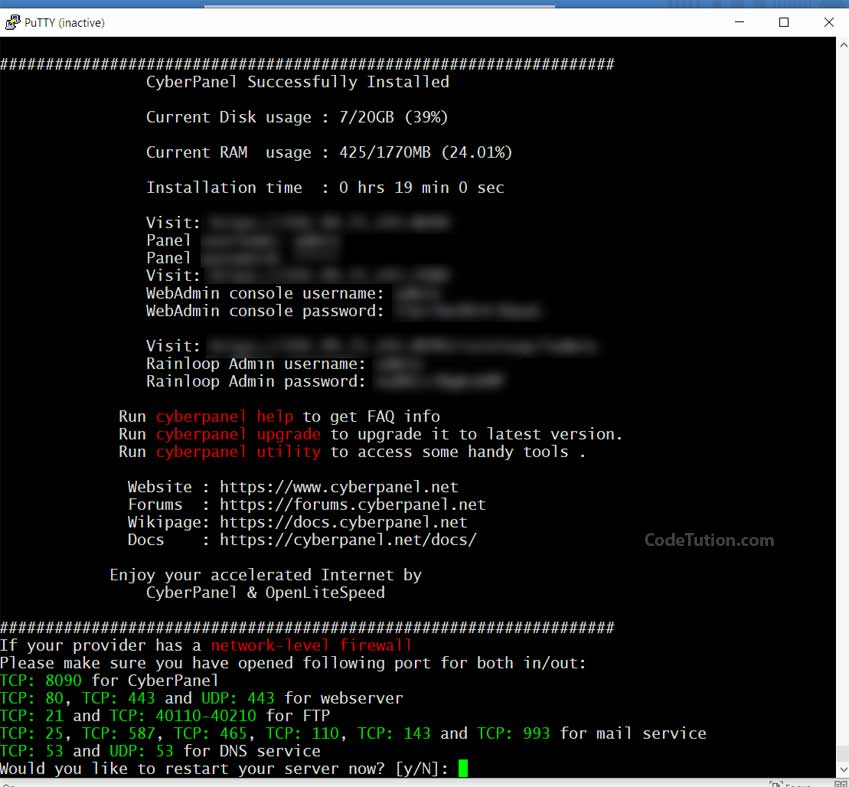Select 'Current Disk usage : 7/20GB (39%)' line
This screenshot has height=787, width=849.
click(x=297, y=117)
